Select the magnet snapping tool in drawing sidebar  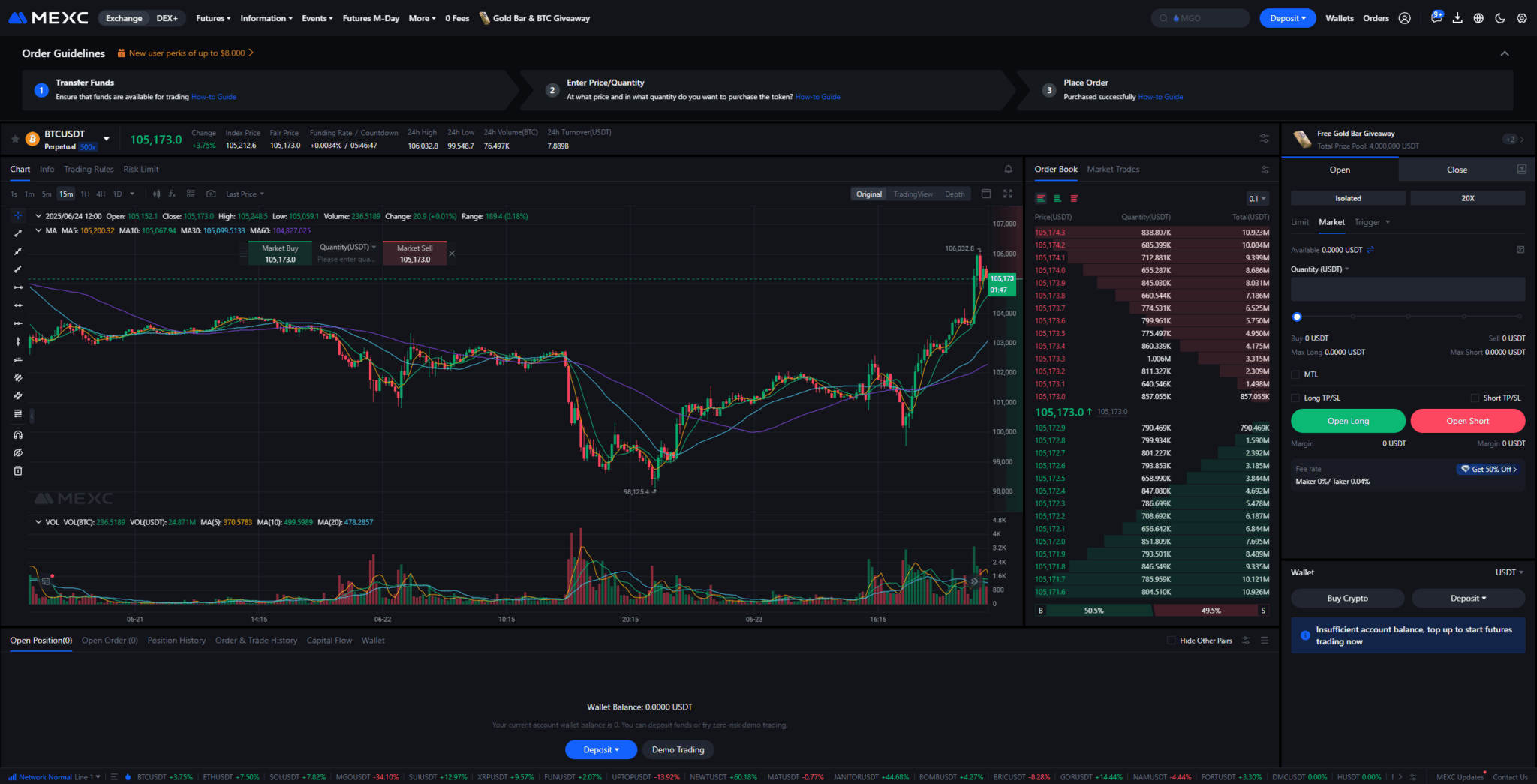coord(18,434)
